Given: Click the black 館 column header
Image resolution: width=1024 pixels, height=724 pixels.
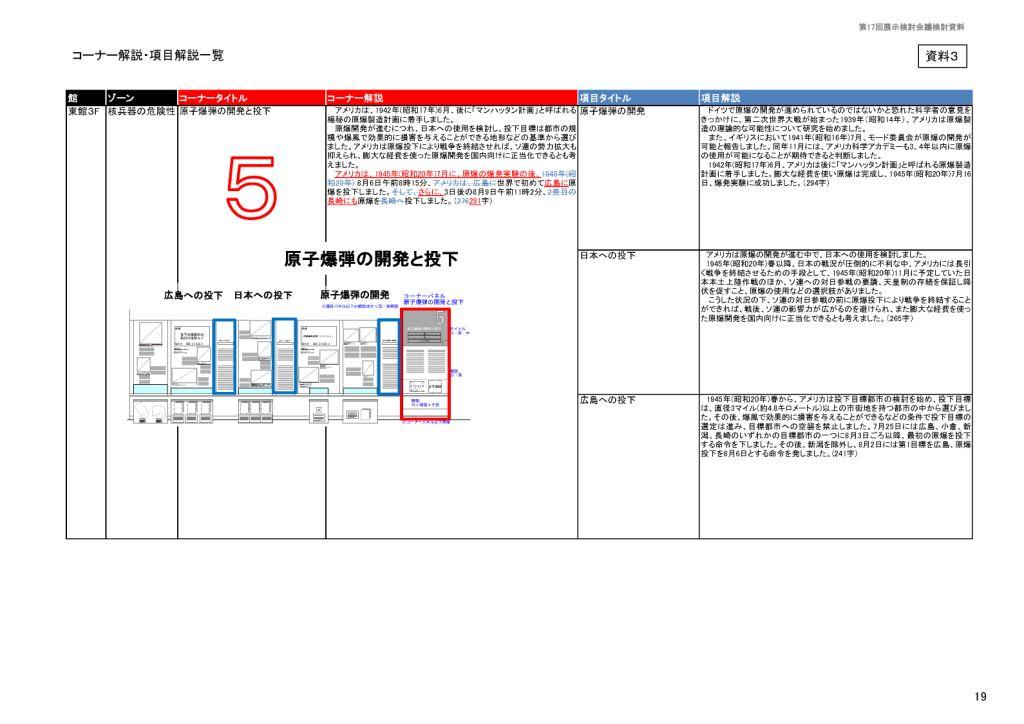Looking at the screenshot, I should [x=86, y=98].
